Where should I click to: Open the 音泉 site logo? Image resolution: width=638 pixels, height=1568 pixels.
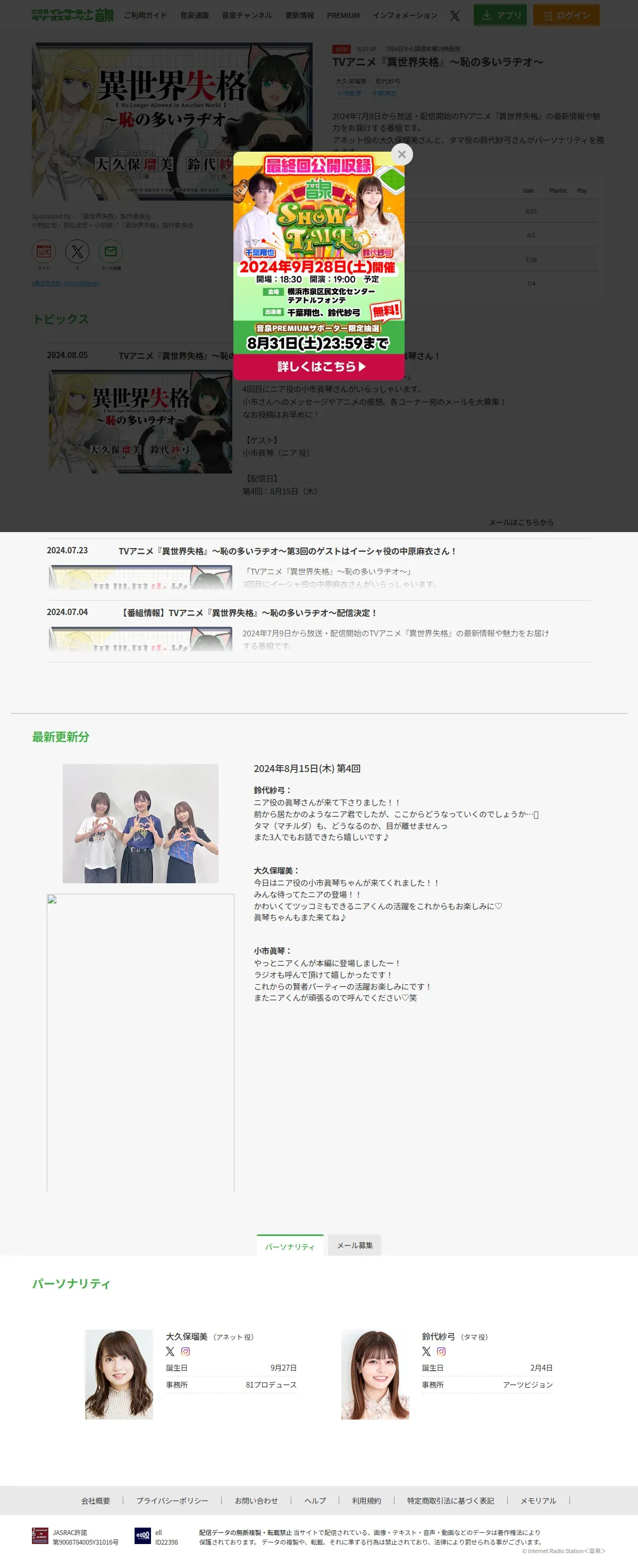(x=72, y=15)
